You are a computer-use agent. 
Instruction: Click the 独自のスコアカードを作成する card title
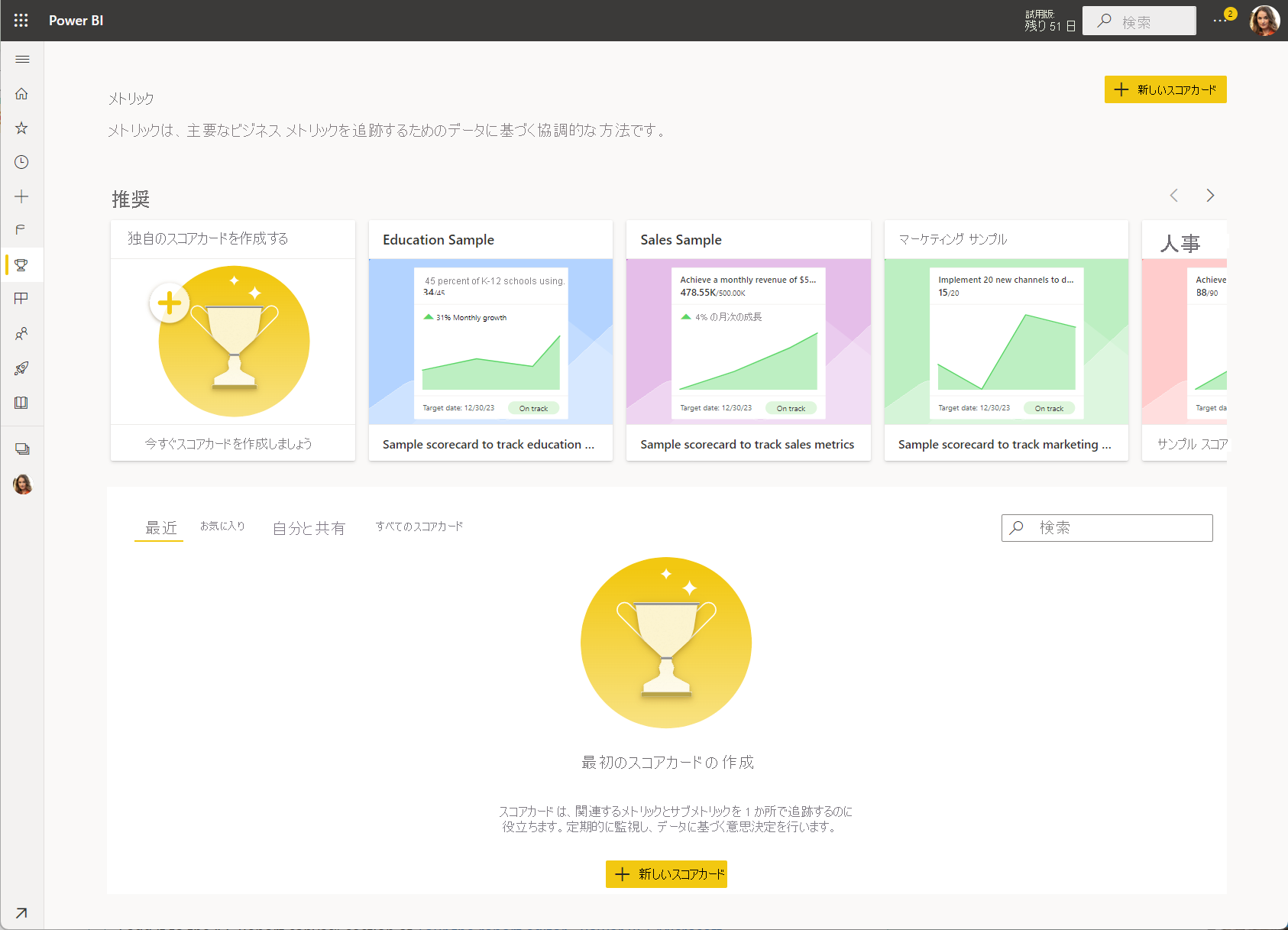(x=208, y=238)
